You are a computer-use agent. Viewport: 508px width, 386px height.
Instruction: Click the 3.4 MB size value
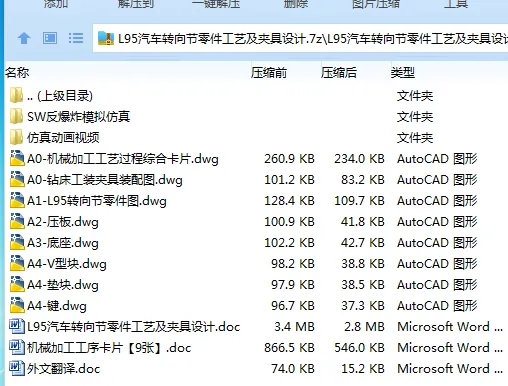point(294,327)
